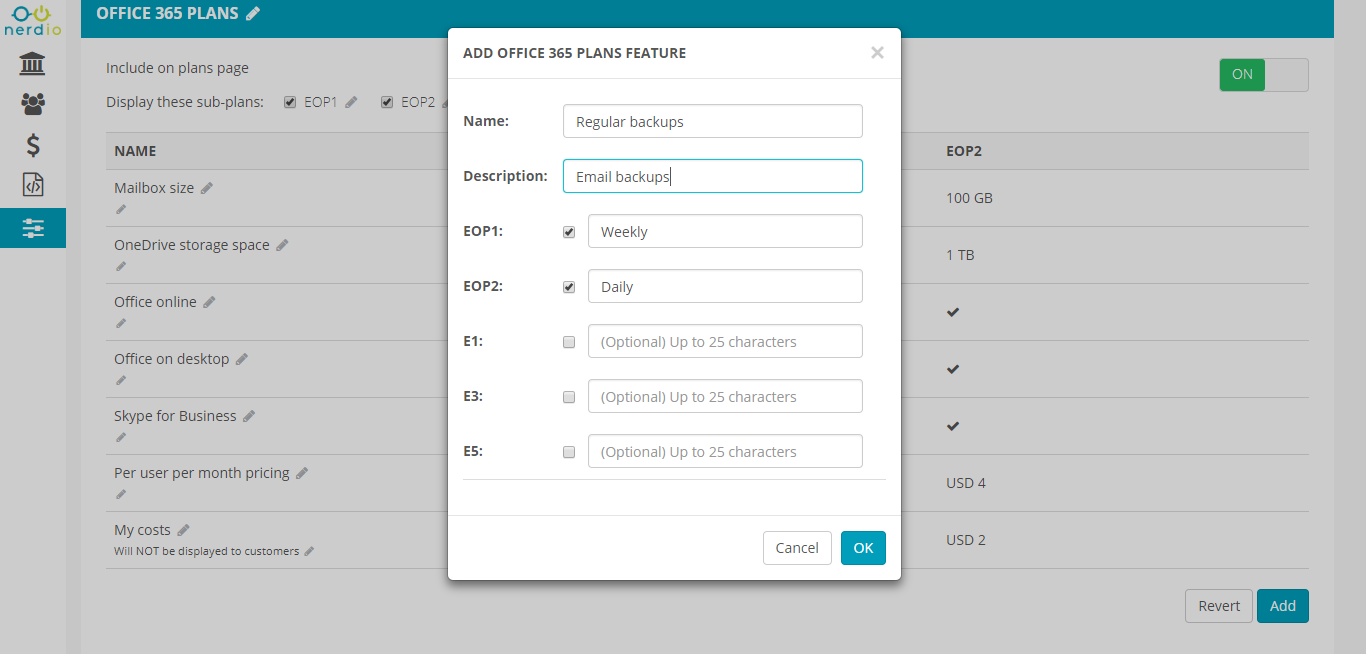Click the NAME column header

click(x=135, y=151)
